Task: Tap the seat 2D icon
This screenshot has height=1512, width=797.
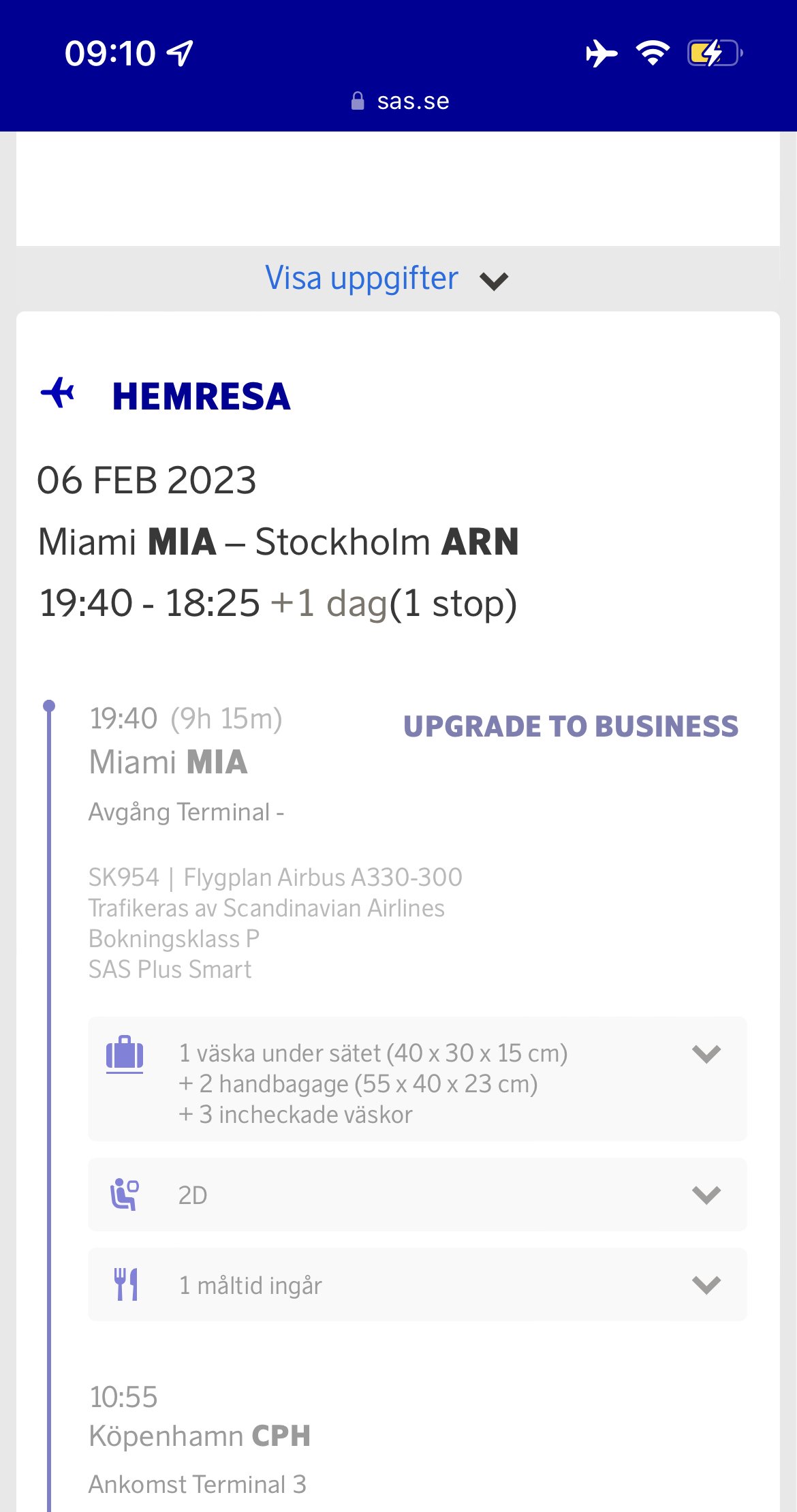Action: pyautogui.click(x=125, y=1194)
